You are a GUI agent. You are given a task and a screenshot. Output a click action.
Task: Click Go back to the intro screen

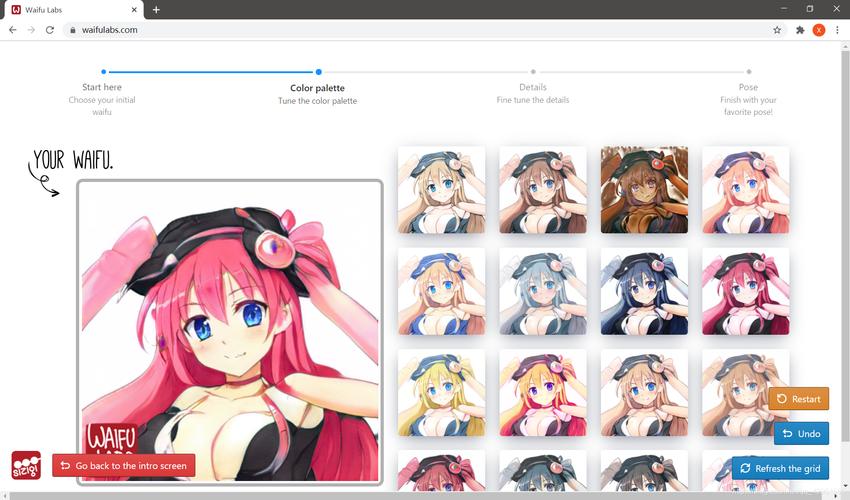click(x=124, y=465)
